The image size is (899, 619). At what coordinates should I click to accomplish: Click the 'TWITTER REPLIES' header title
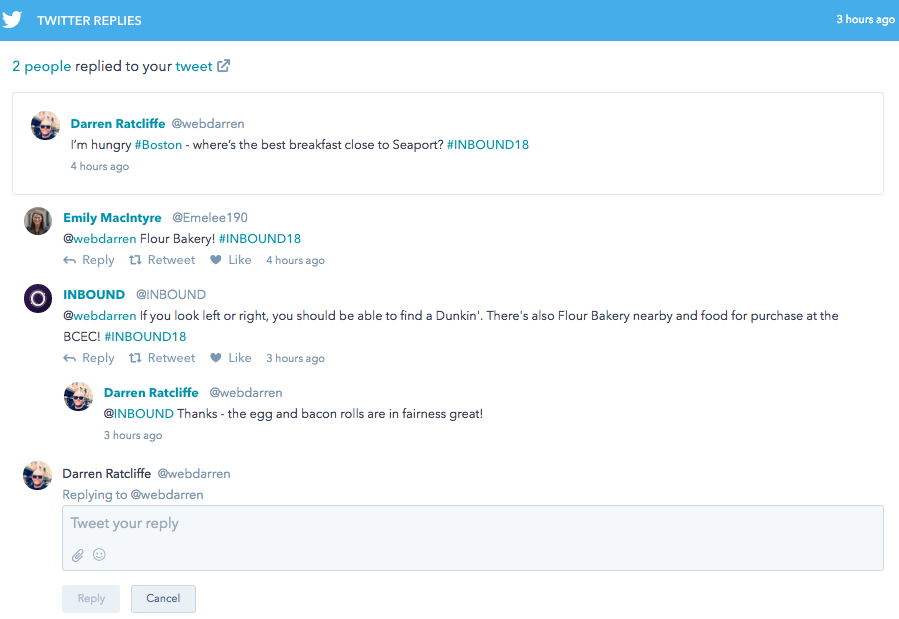coord(89,21)
